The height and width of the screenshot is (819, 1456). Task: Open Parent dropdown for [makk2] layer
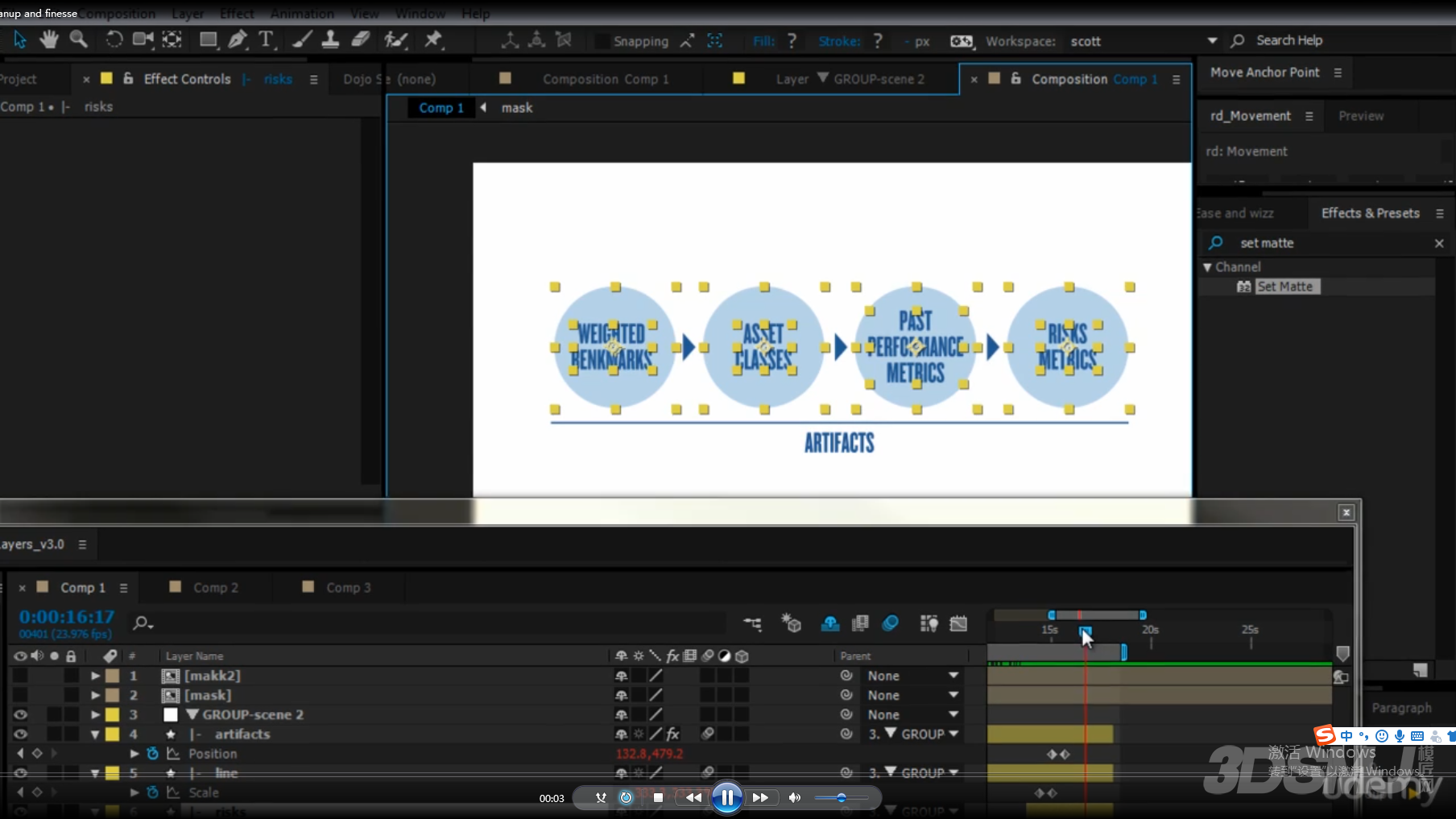[912, 676]
